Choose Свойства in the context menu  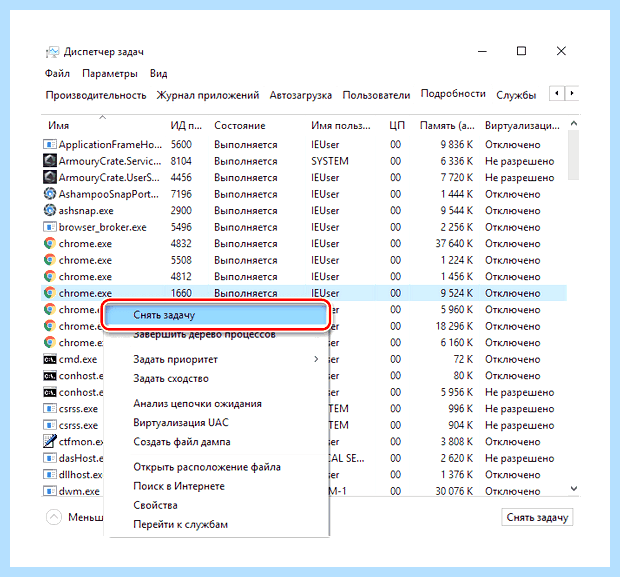pos(155,505)
